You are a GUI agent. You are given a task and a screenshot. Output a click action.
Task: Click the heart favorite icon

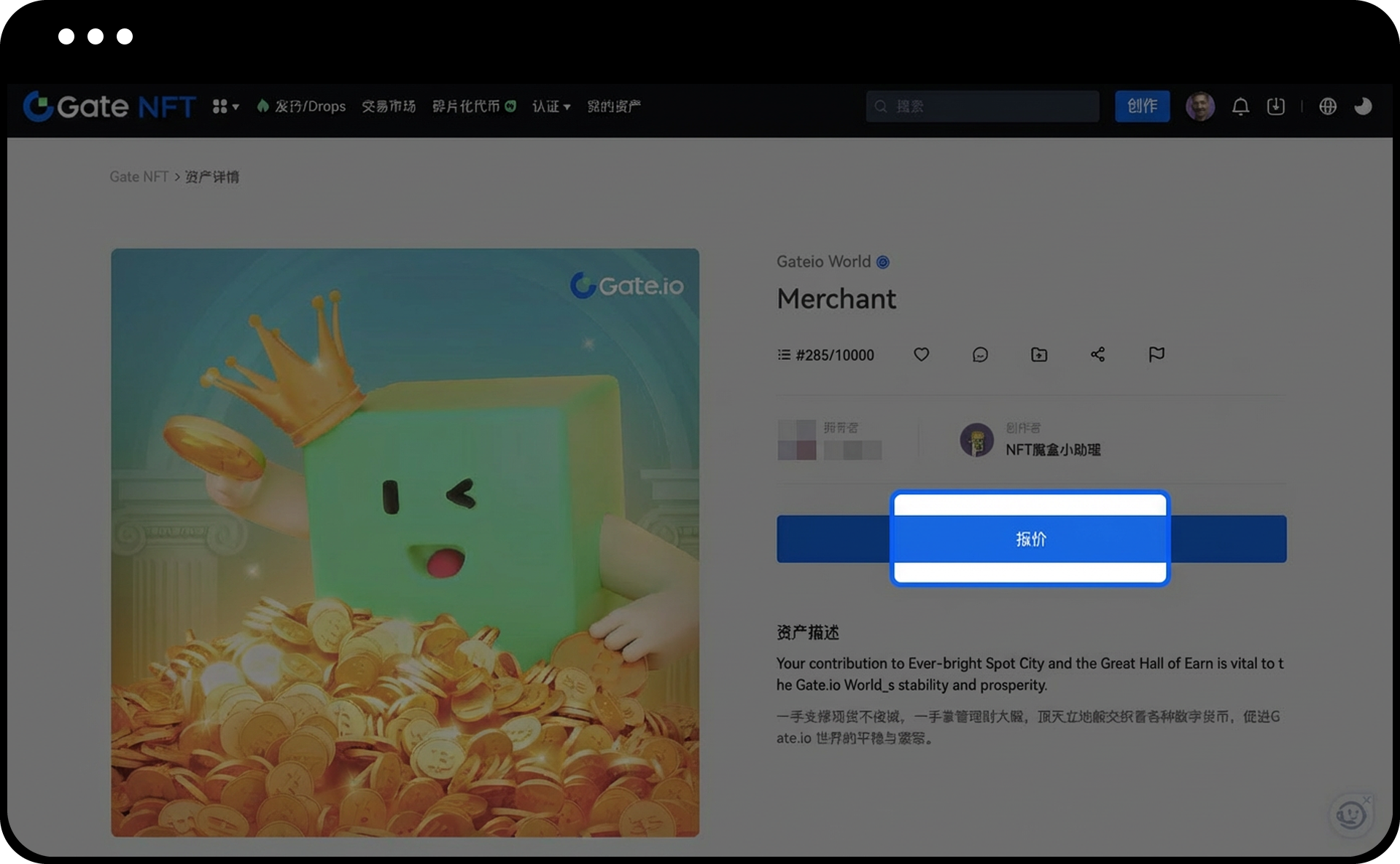(922, 354)
